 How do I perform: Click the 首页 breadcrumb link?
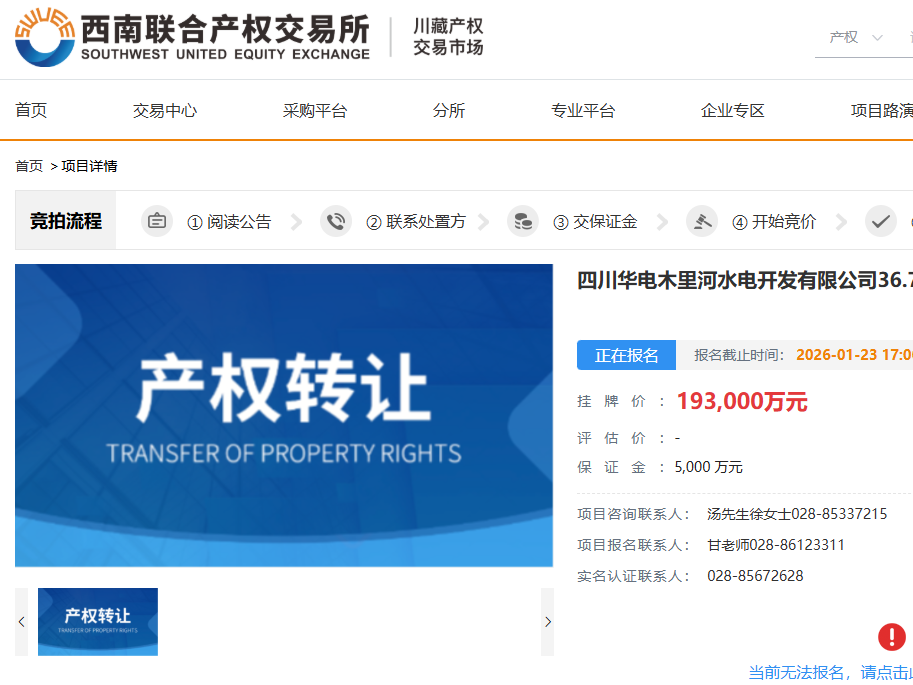point(29,166)
